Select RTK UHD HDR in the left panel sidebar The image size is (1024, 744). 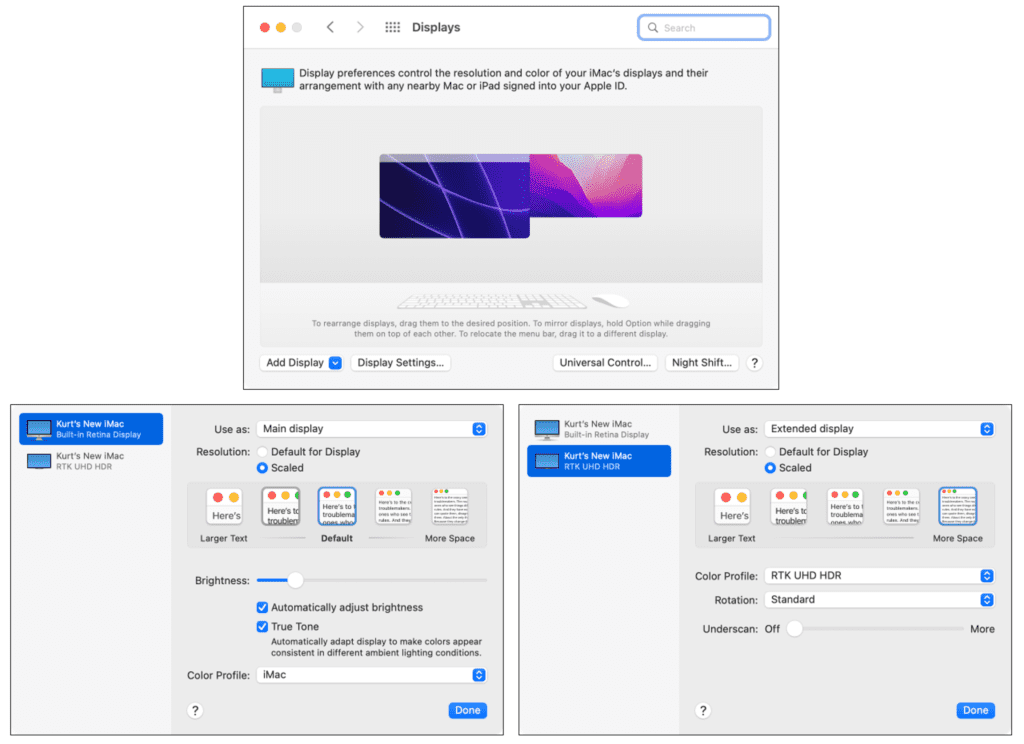click(91, 461)
